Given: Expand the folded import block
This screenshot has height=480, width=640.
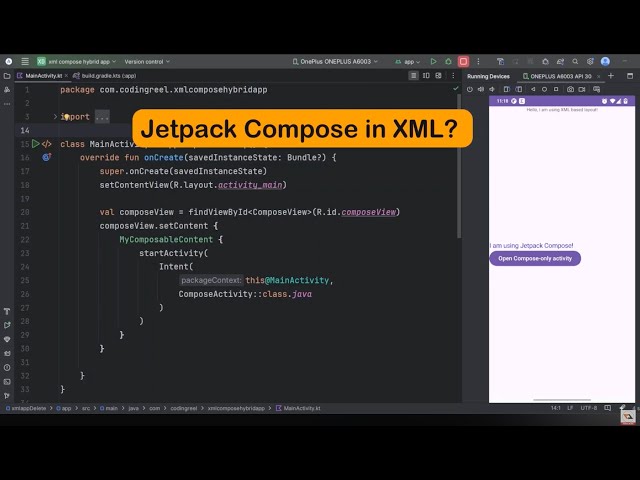Looking at the screenshot, I should click(55, 117).
